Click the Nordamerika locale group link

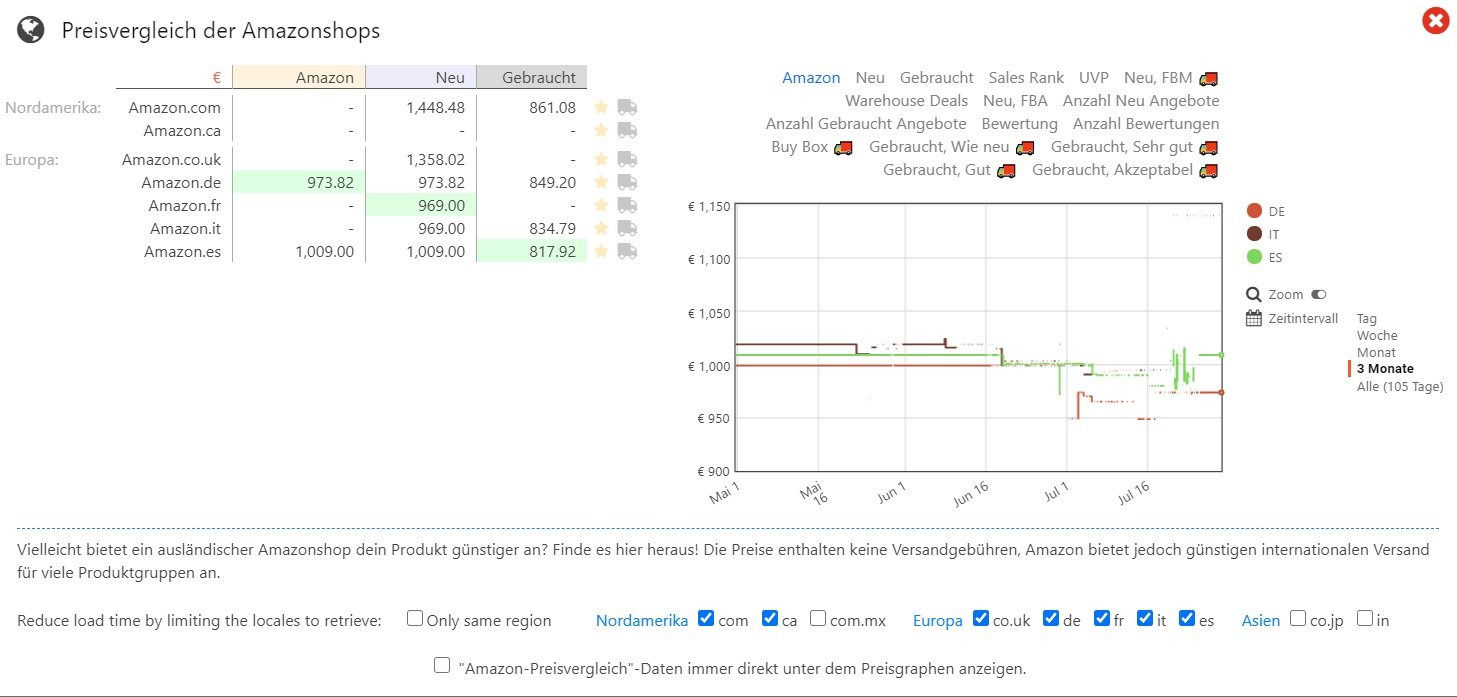[x=642, y=621]
